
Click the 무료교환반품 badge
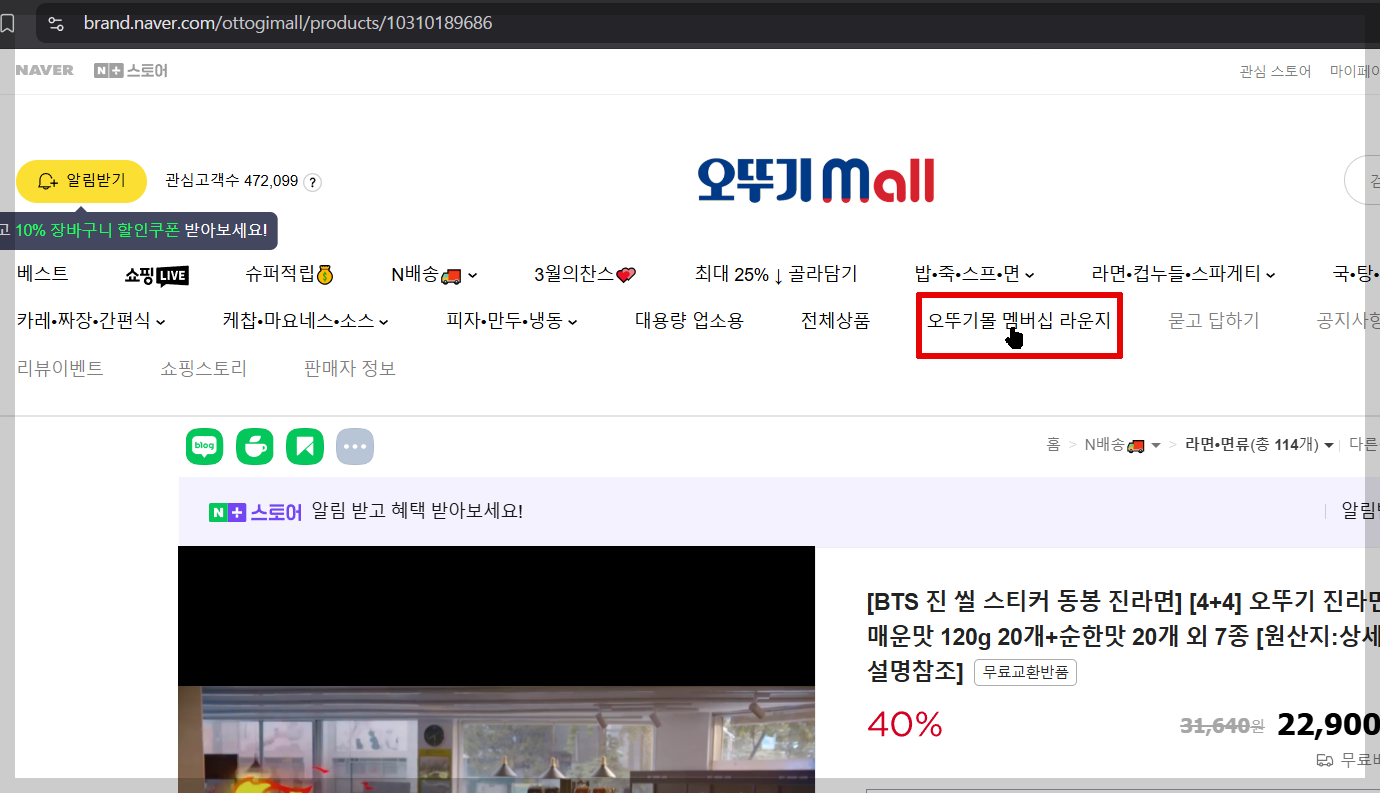[1025, 672]
